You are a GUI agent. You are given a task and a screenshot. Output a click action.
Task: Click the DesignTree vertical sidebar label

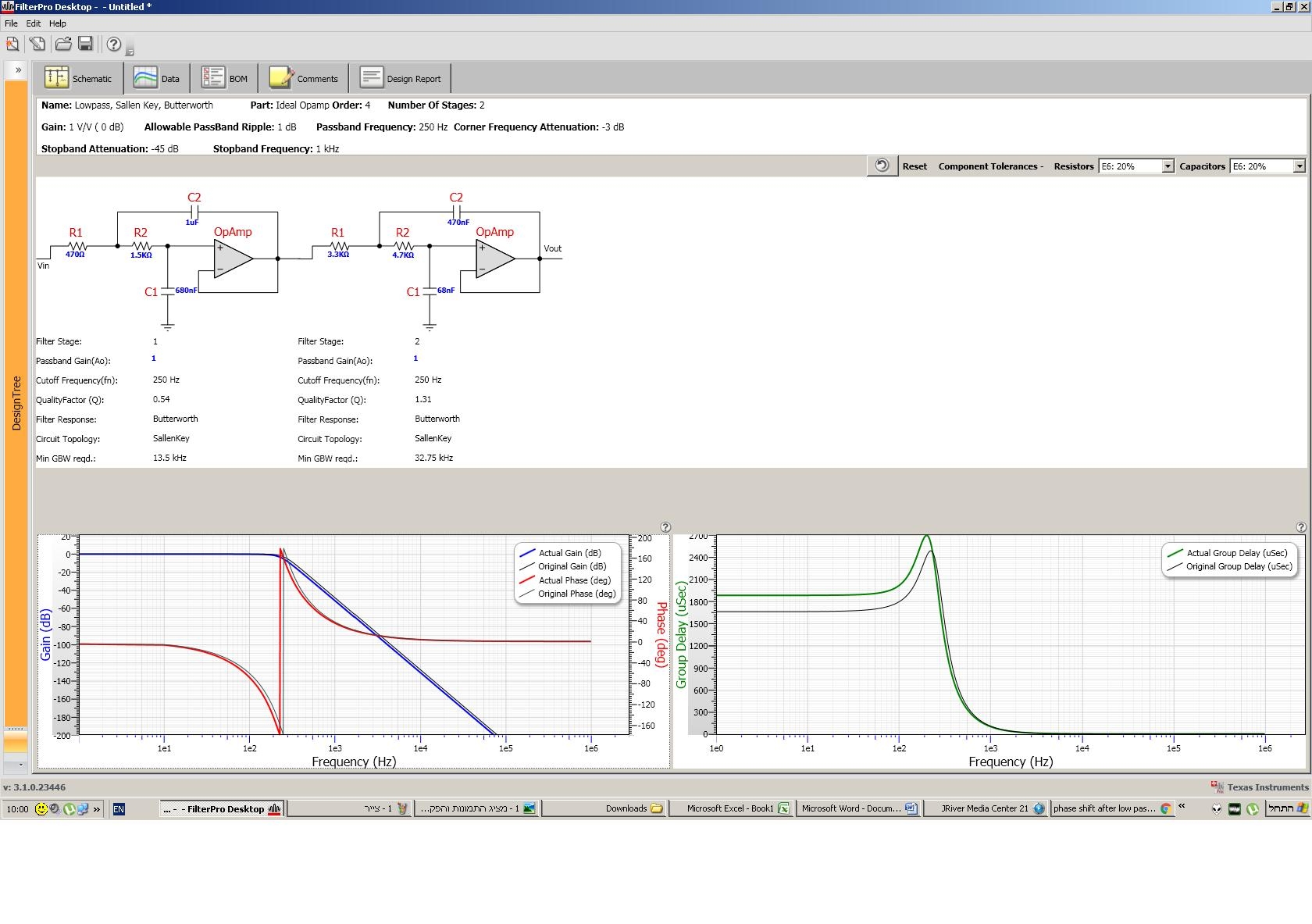(16, 403)
